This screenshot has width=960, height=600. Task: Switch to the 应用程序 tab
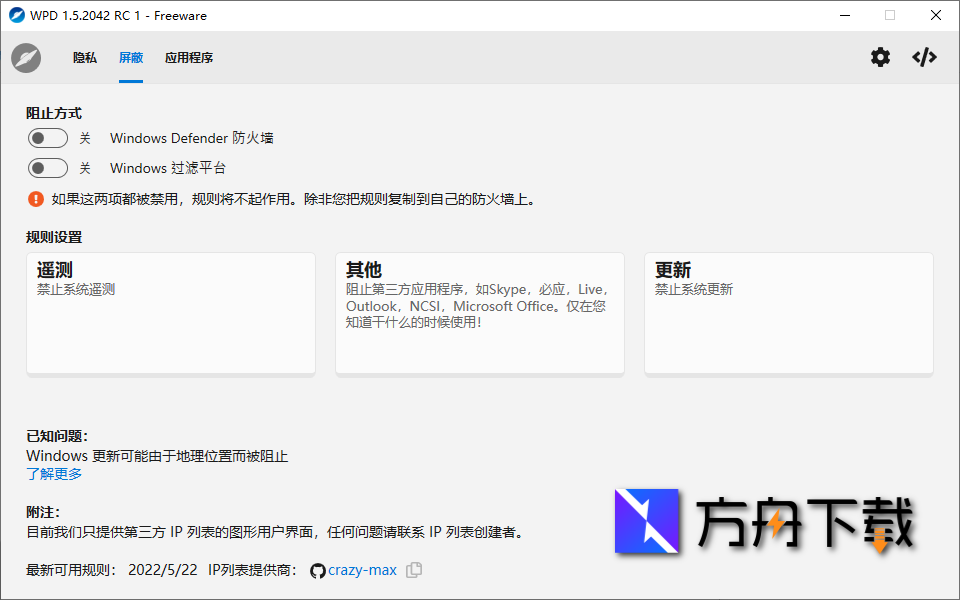(189, 57)
